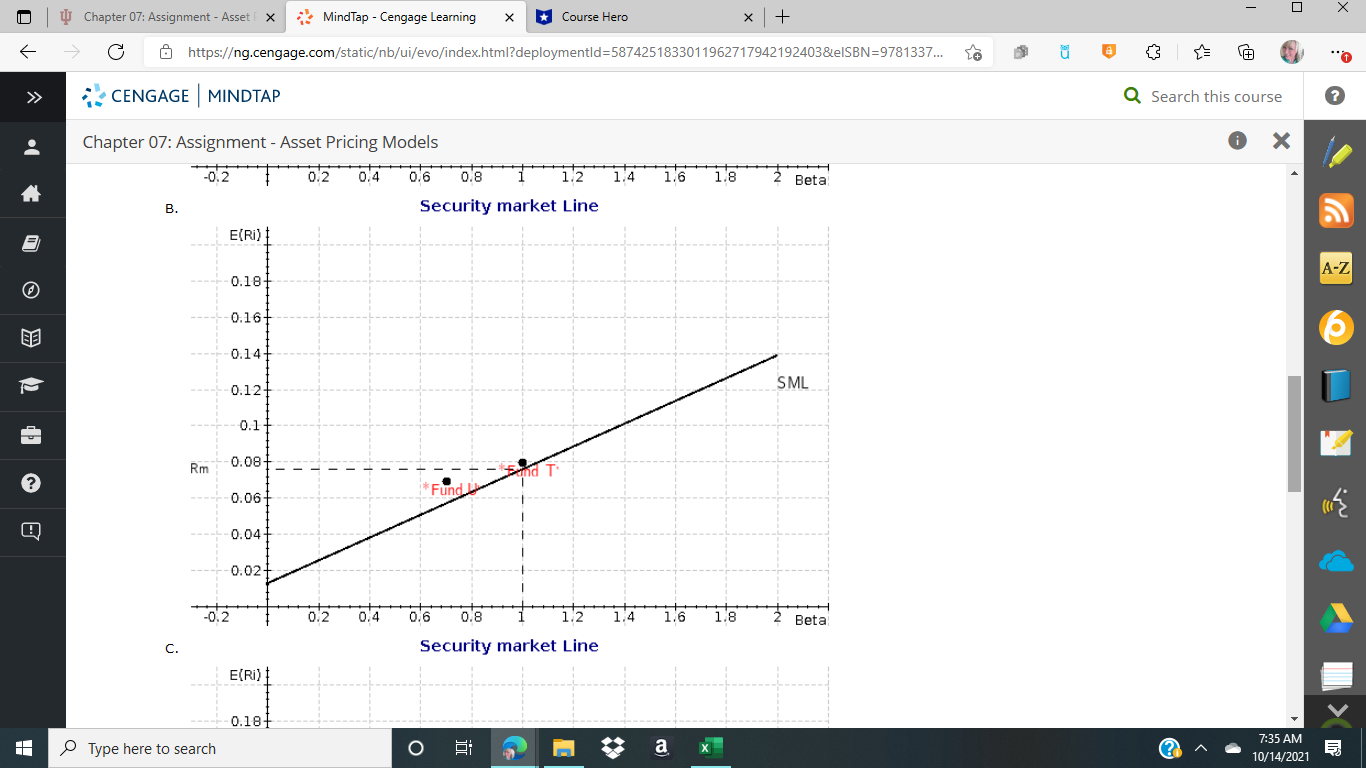The width and height of the screenshot is (1366, 768).
Task: Click the 'Security market Line' title of graph B
Action: pos(509,206)
